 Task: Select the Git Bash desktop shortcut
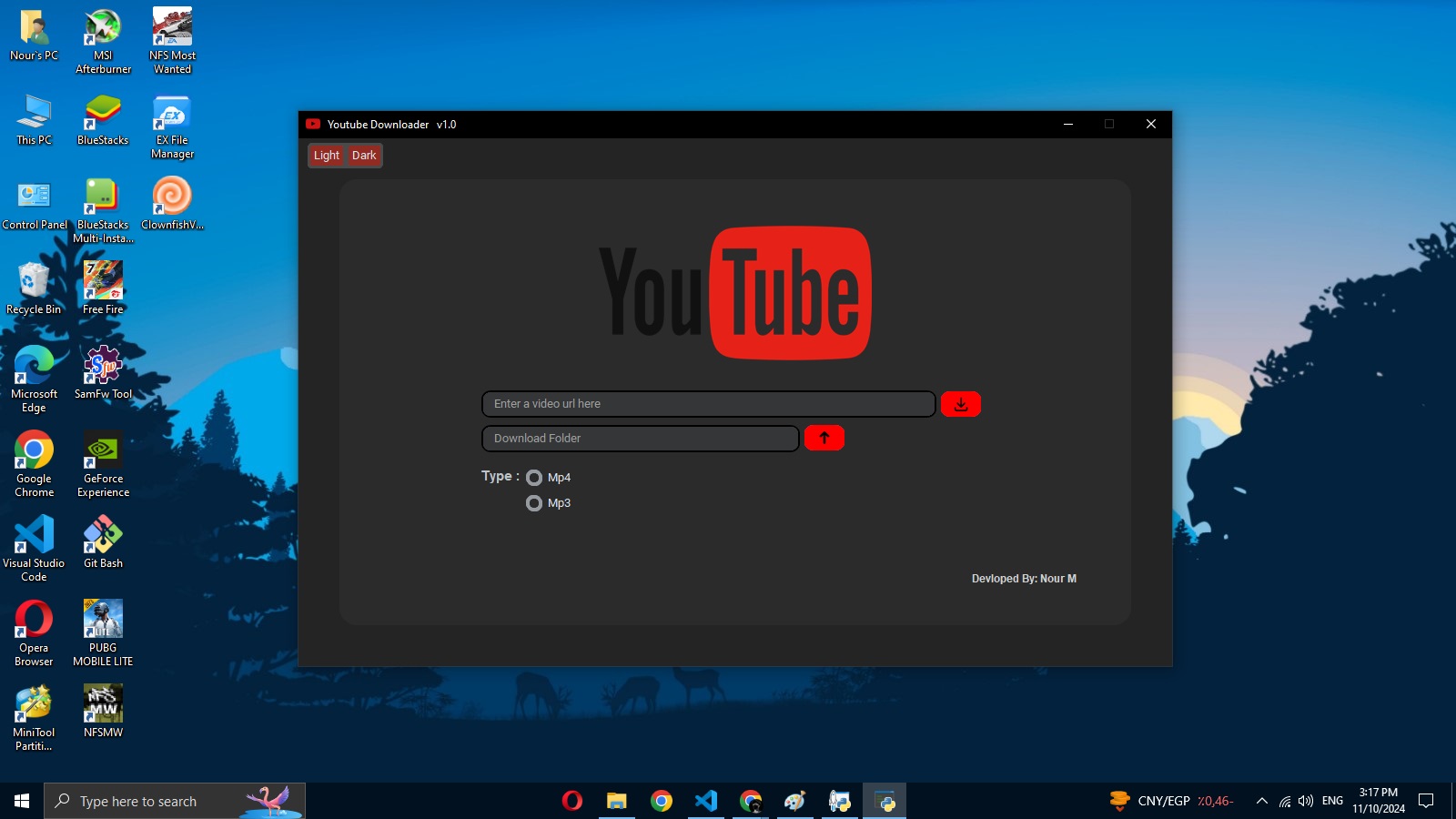pos(103,544)
